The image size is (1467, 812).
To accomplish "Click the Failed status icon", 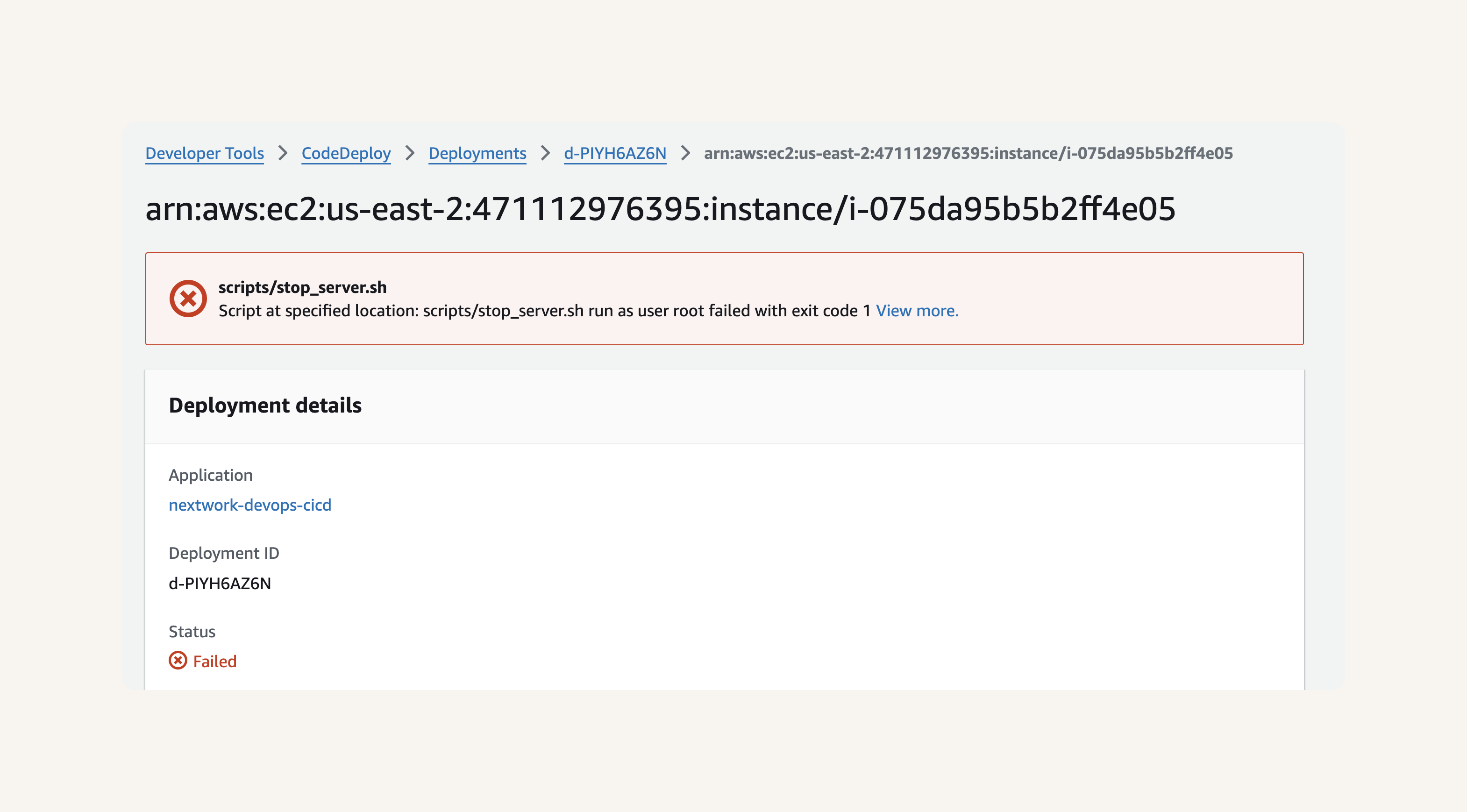I will [178, 661].
